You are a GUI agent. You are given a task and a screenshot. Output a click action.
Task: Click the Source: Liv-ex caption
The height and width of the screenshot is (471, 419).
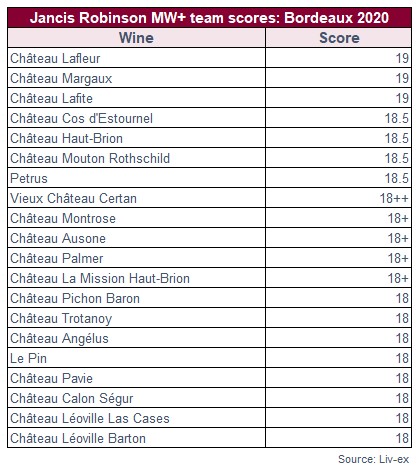coord(373,459)
